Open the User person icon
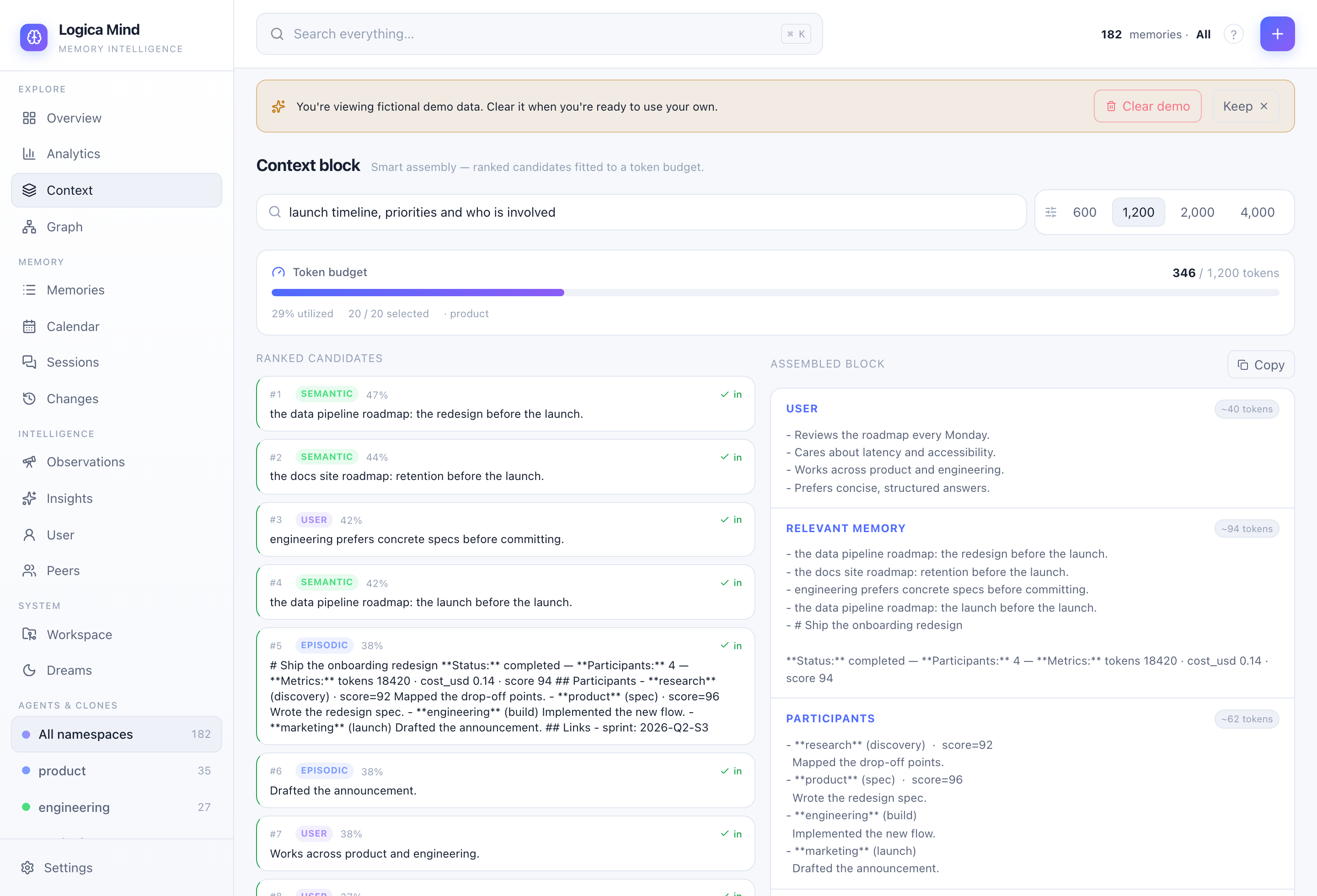The image size is (1317, 896). click(29, 535)
